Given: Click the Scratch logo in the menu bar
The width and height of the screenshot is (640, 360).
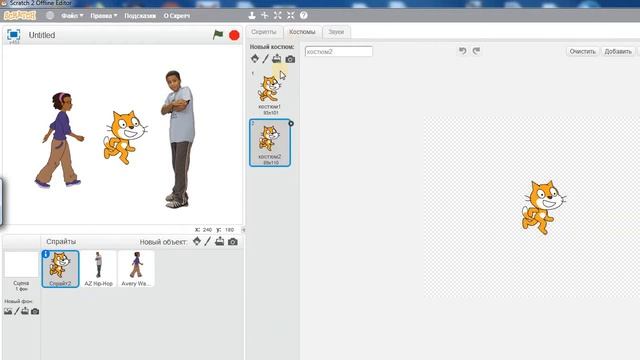Looking at the screenshot, I should 20,16.
